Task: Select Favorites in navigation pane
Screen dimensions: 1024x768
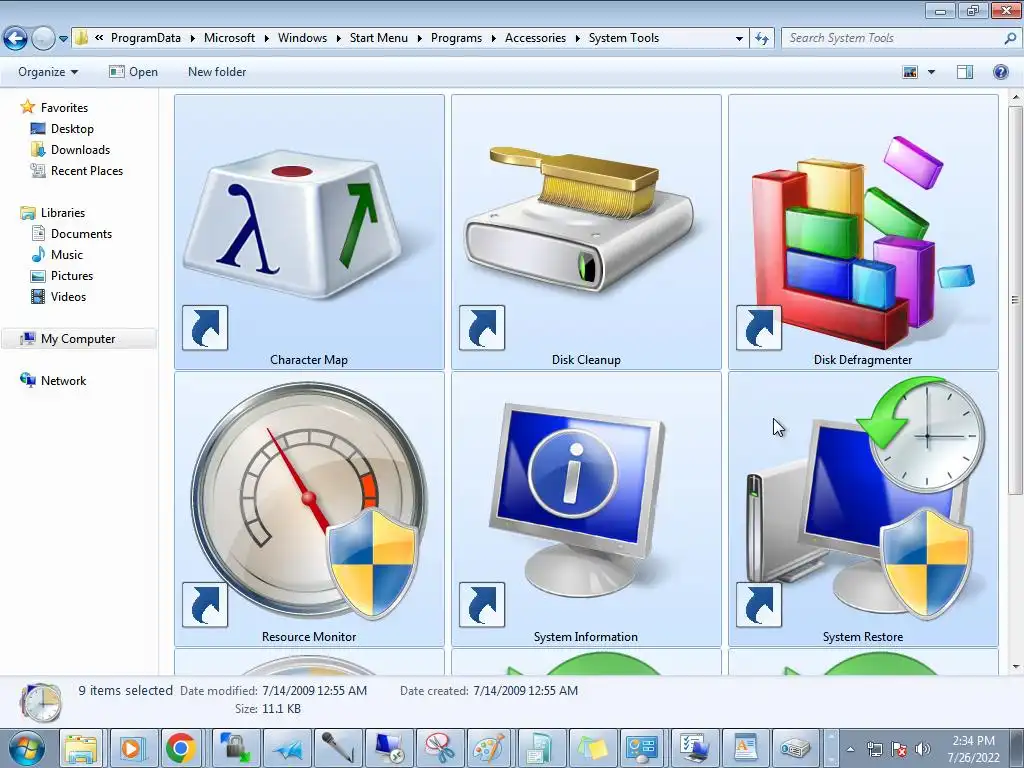Action: tap(64, 108)
